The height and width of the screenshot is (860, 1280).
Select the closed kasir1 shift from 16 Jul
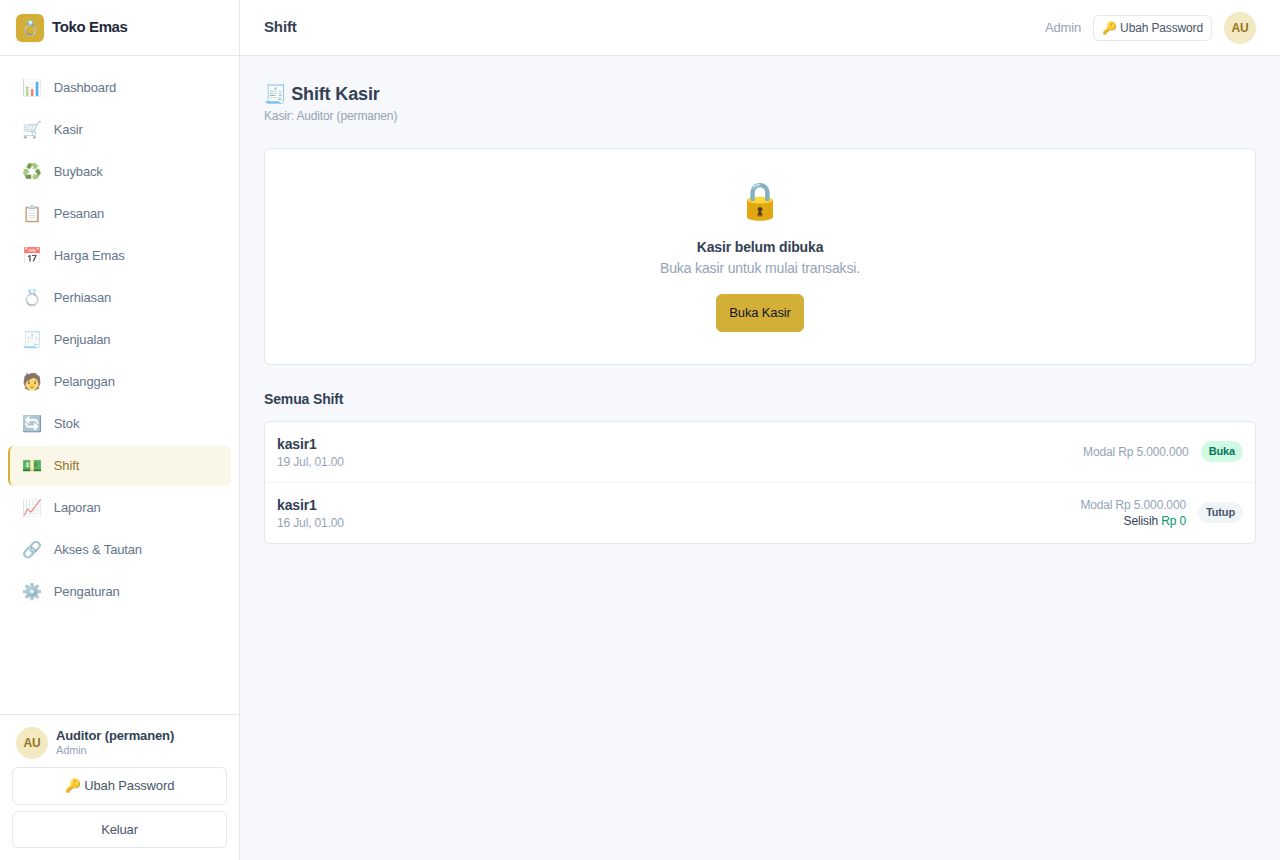pyautogui.click(x=760, y=513)
